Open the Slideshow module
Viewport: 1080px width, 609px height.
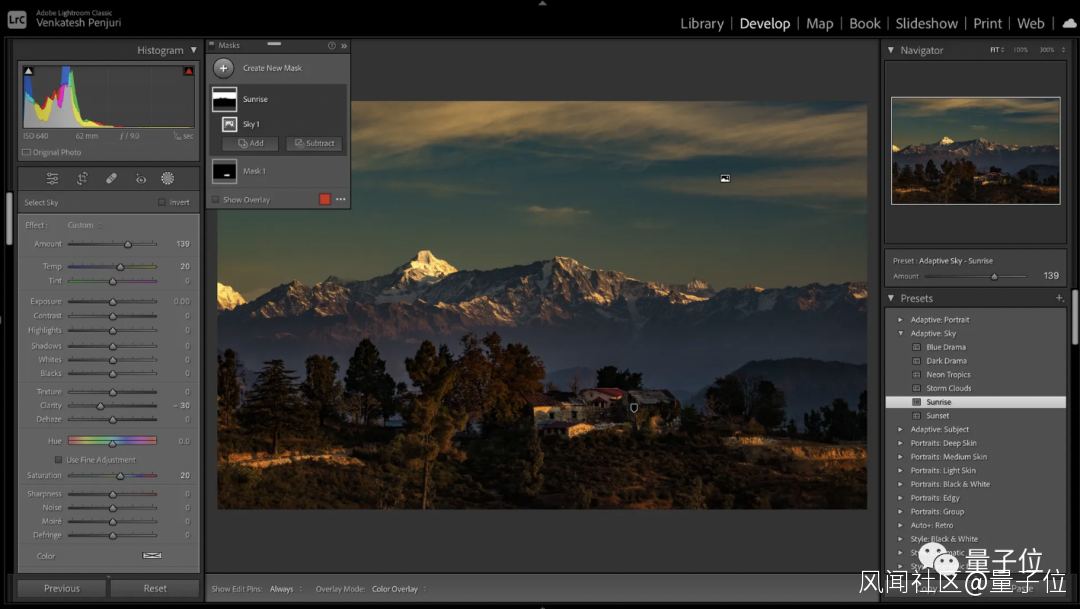[926, 23]
